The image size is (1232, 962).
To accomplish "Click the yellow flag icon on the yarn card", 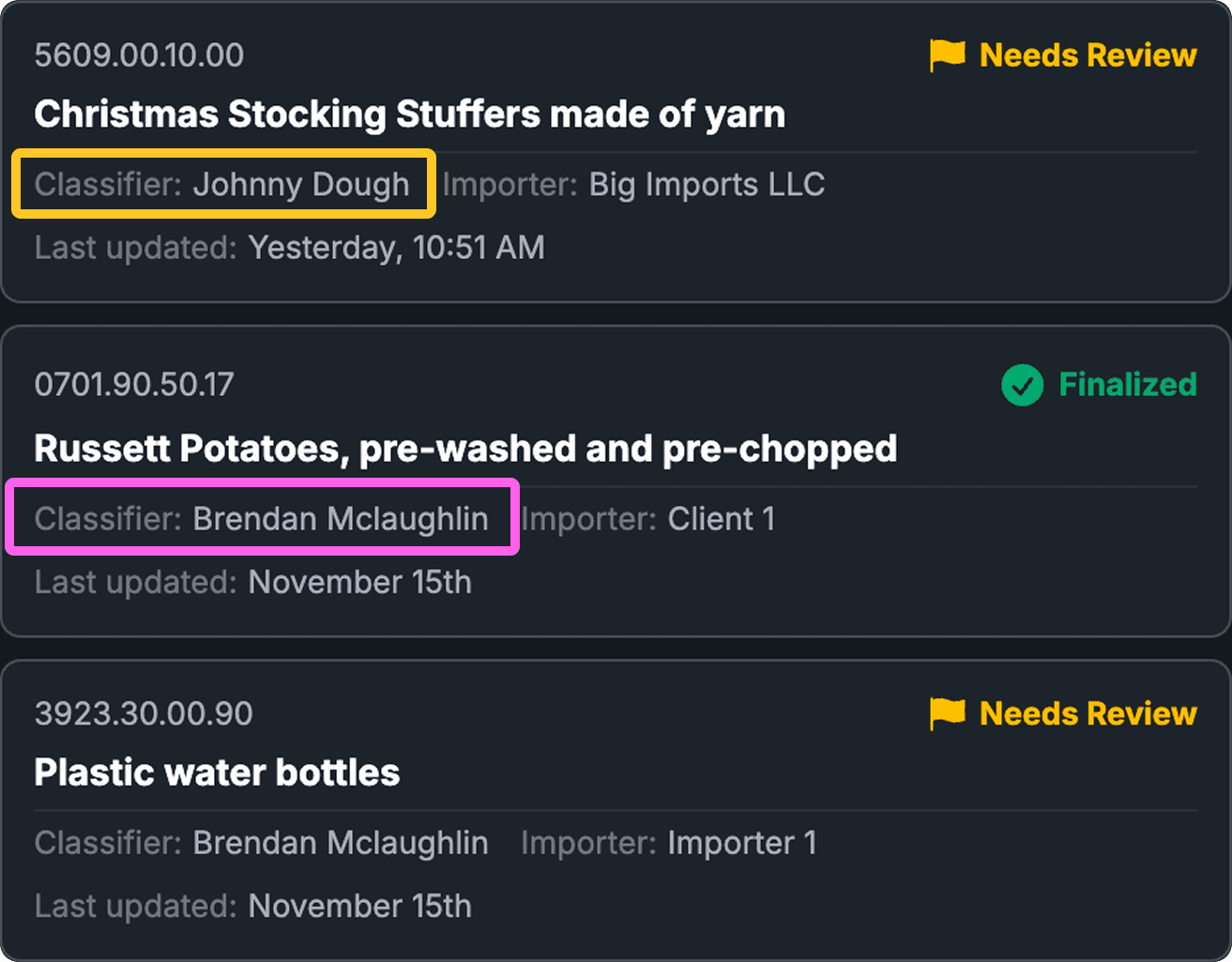I will tap(947, 55).
